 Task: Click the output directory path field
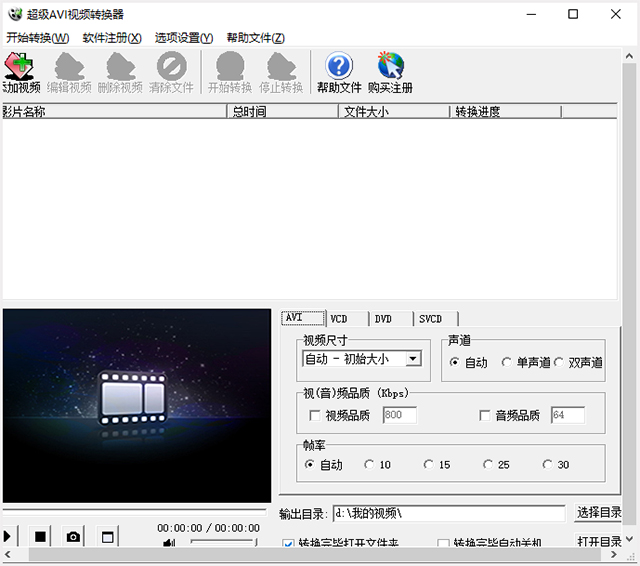449,513
